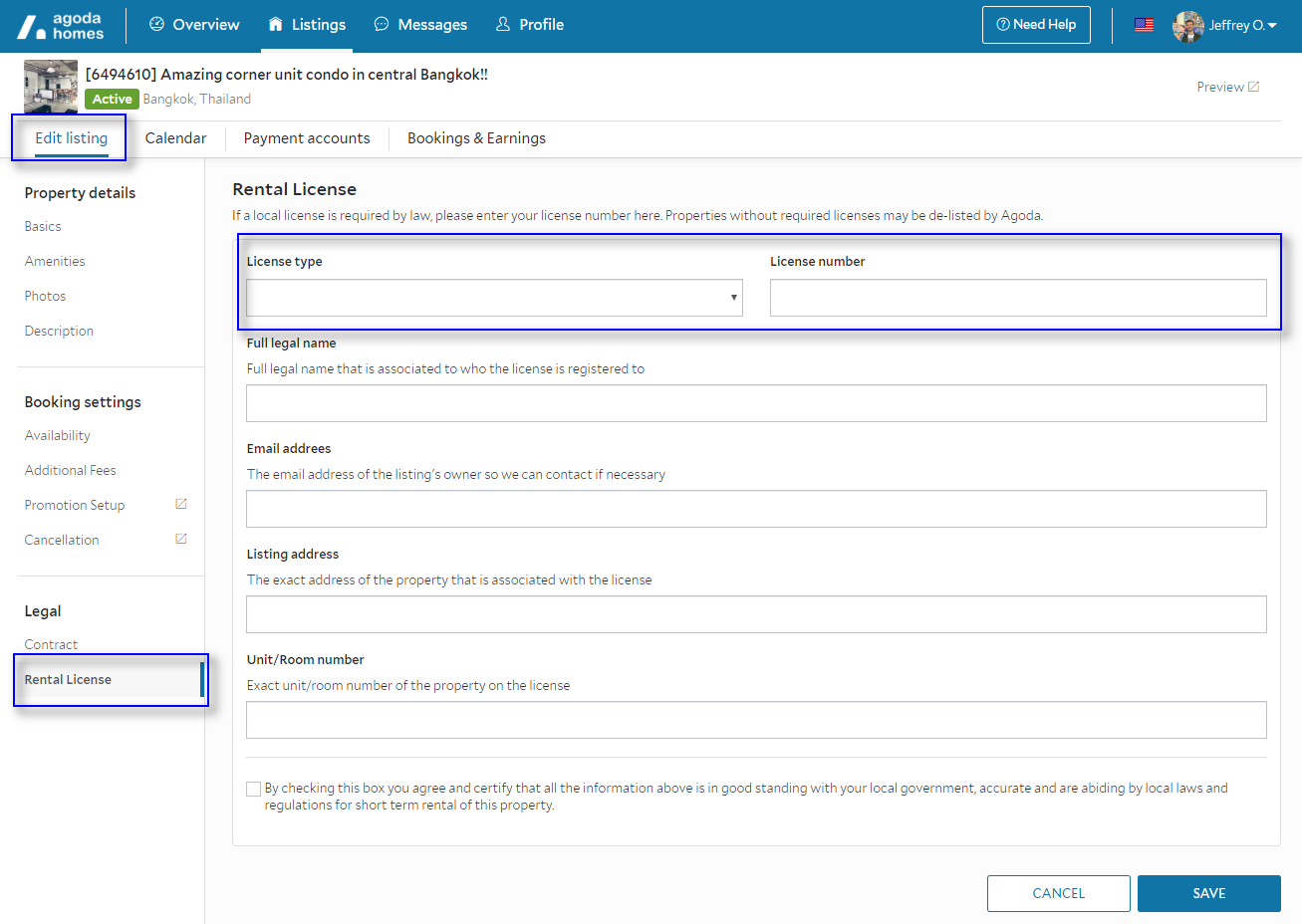Click Jeffrey O. avatar picture
1302x924 pixels.
pyautogui.click(x=1188, y=26)
